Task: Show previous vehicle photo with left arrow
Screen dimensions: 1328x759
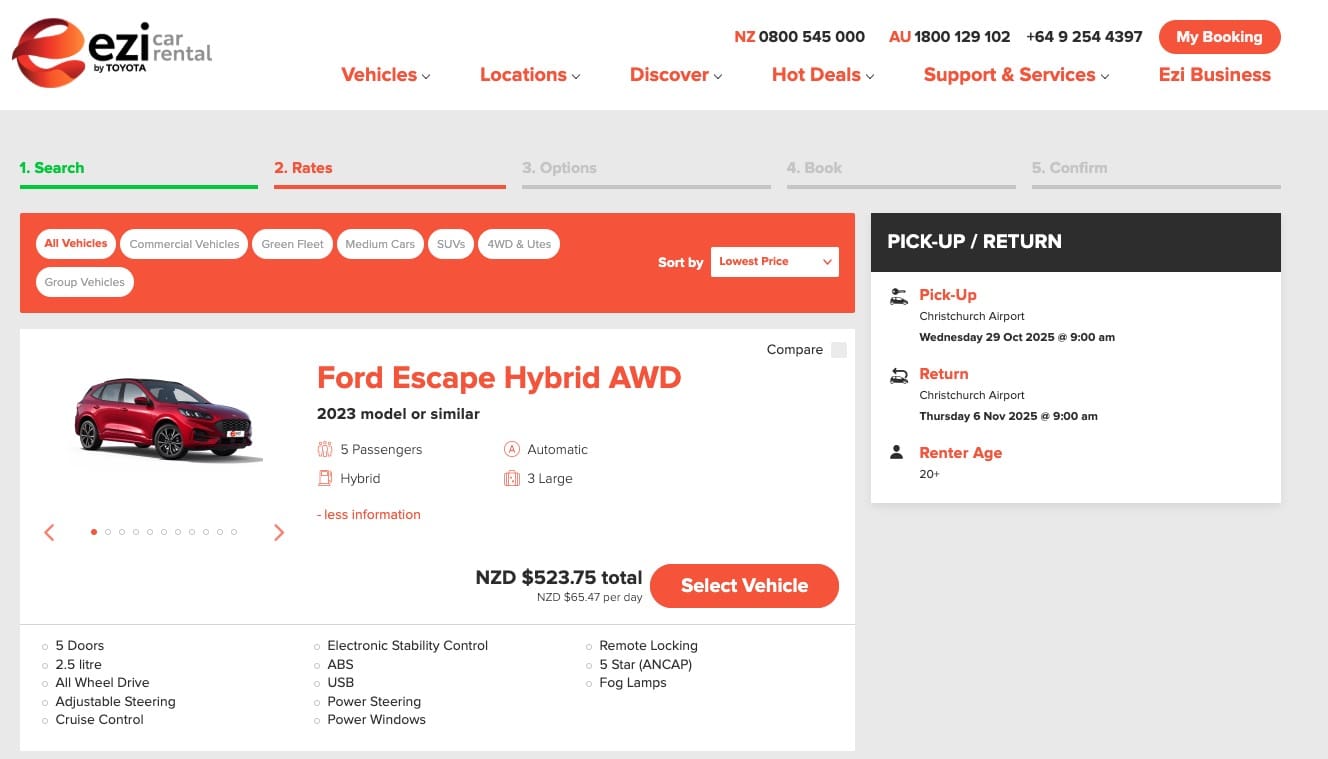Action: pyautogui.click(x=49, y=533)
